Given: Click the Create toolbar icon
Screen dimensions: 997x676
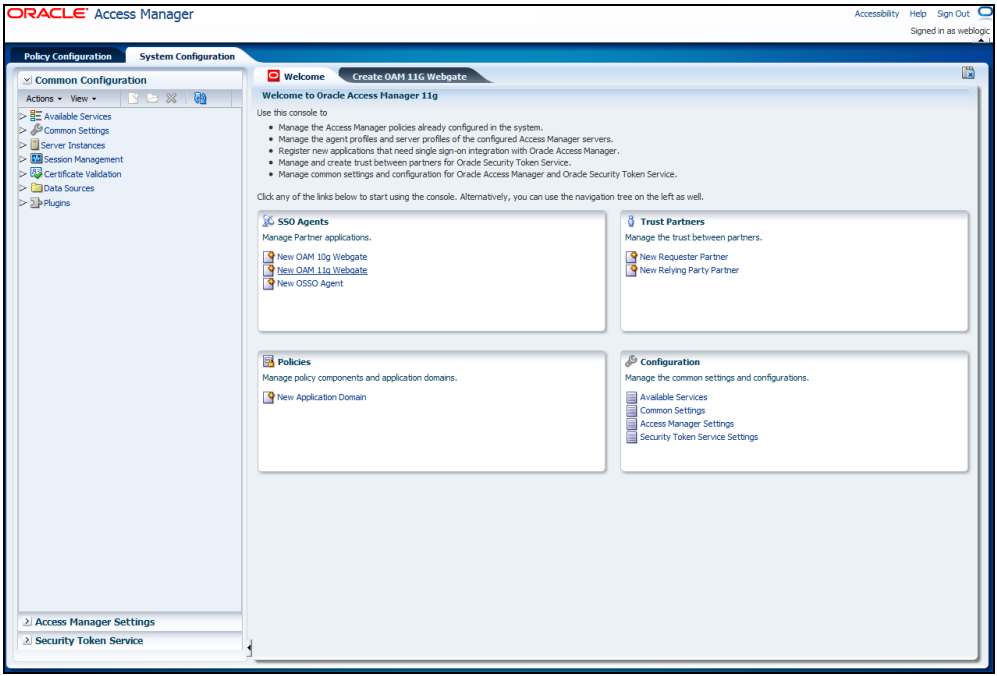Looking at the screenshot, I should [134, 98].
